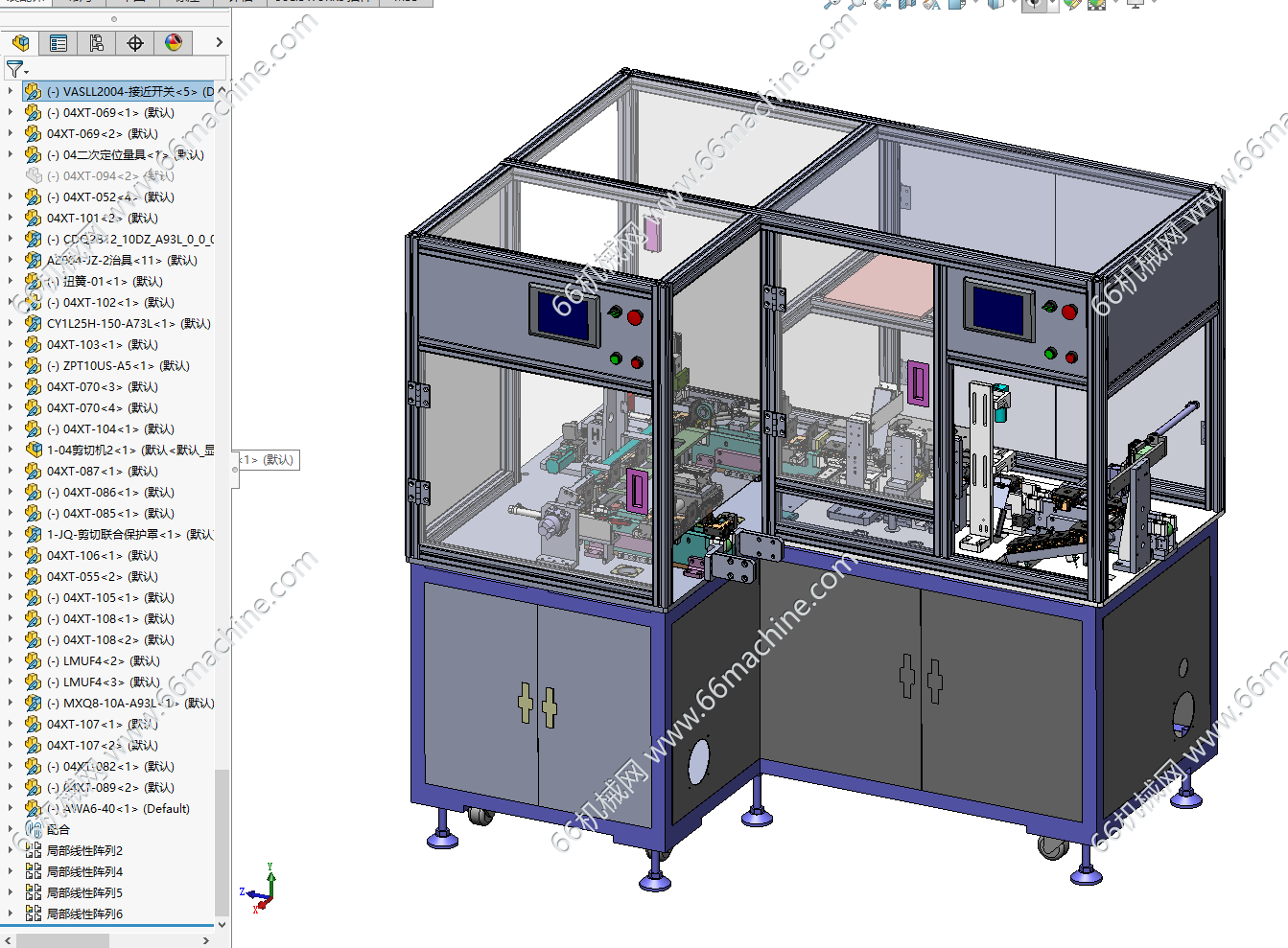
Task: Open the DisplayManager color ball tab
Action: tap(174, 43)
